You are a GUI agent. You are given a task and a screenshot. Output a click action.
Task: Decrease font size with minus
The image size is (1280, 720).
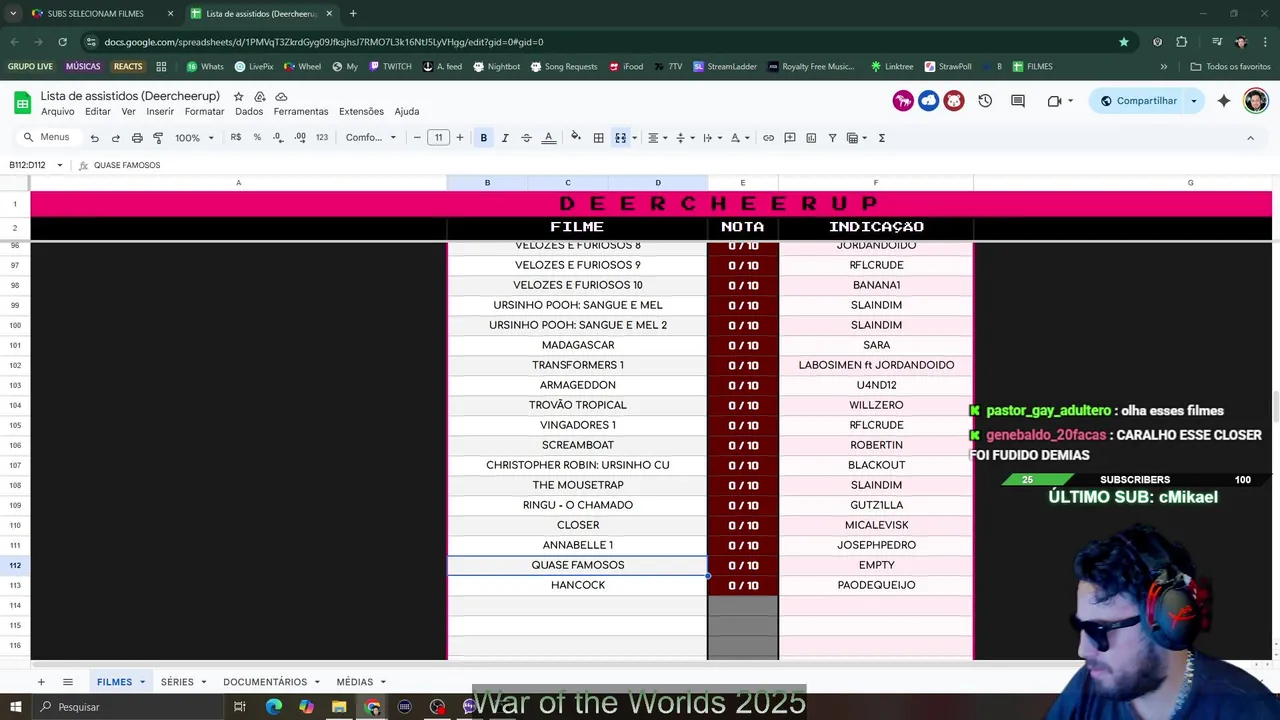tap(417, 138)
